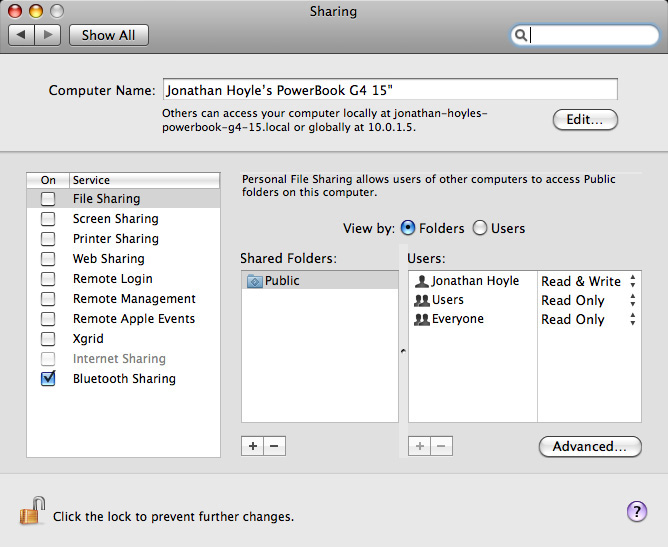The image size is (668, 547).
Task: Enable the Printer Sharing checkbox
Action: (48, 239)
